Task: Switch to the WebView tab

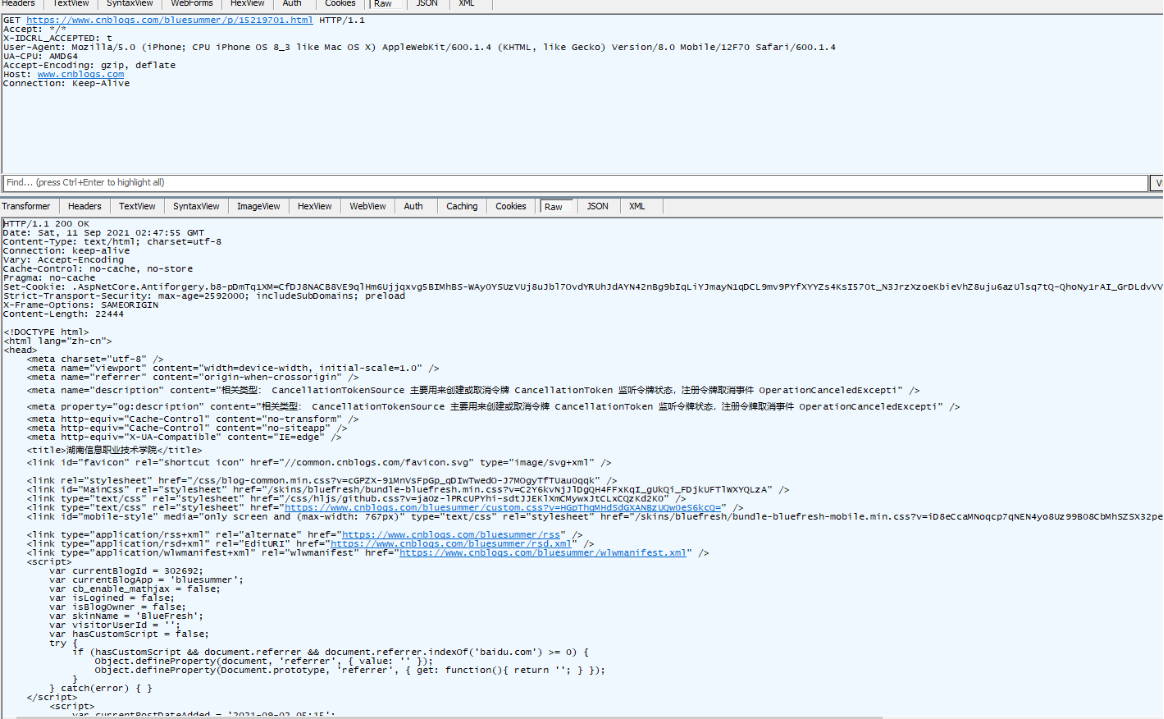Action: click(367, 206)
